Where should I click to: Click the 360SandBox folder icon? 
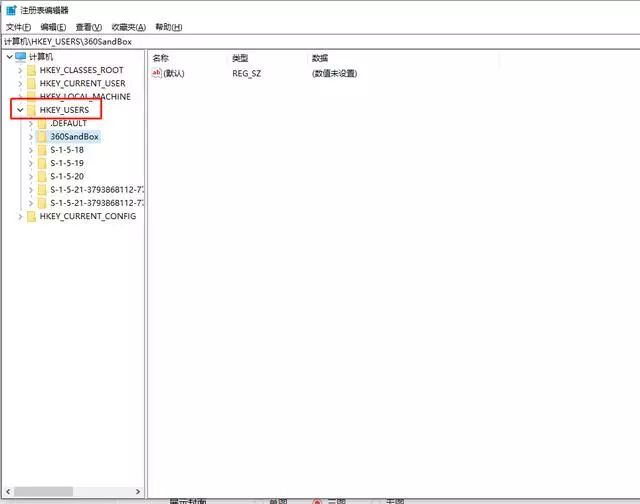point(42,137)
